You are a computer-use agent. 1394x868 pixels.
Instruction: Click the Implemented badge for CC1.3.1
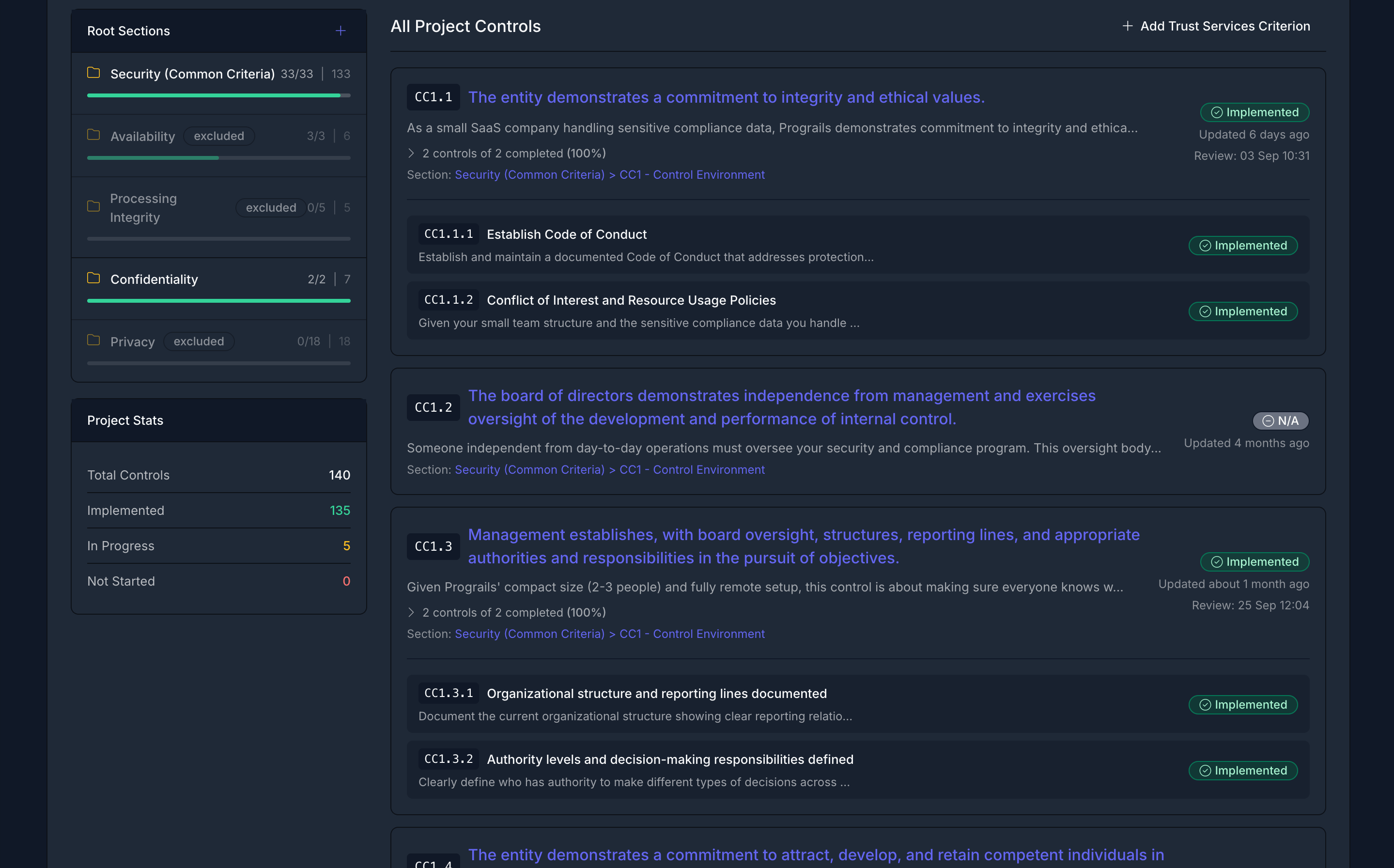(1243, 704)
